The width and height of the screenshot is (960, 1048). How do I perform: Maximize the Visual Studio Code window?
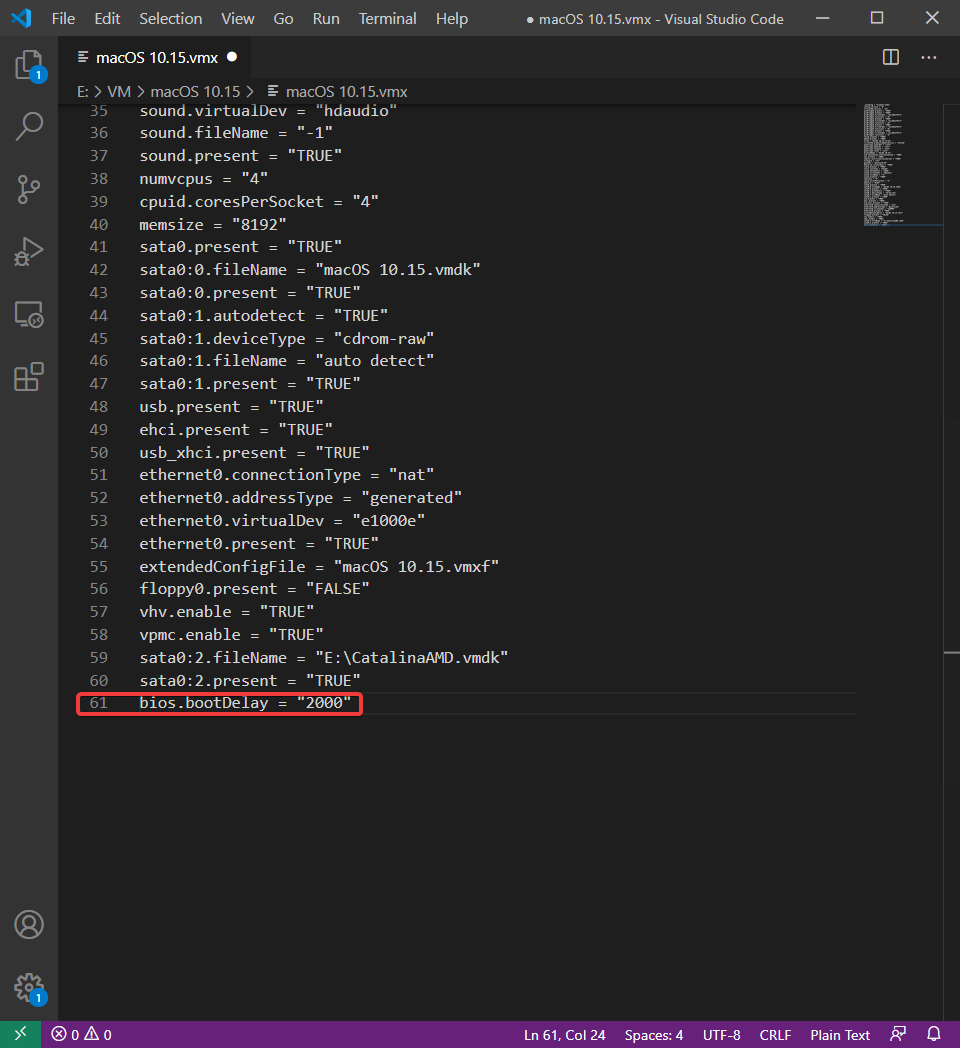tap(876, 18)
